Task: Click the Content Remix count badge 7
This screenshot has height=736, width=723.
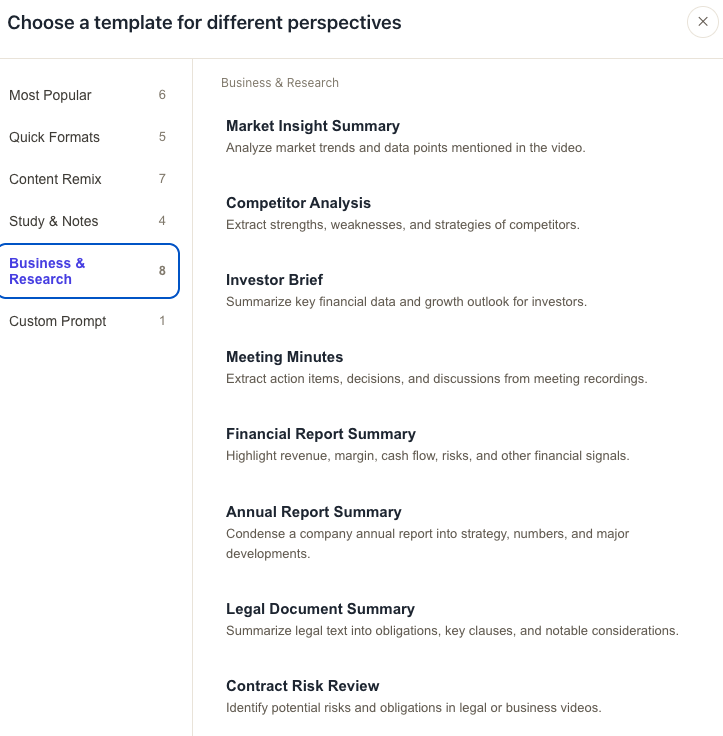Action: click(162, 179)
